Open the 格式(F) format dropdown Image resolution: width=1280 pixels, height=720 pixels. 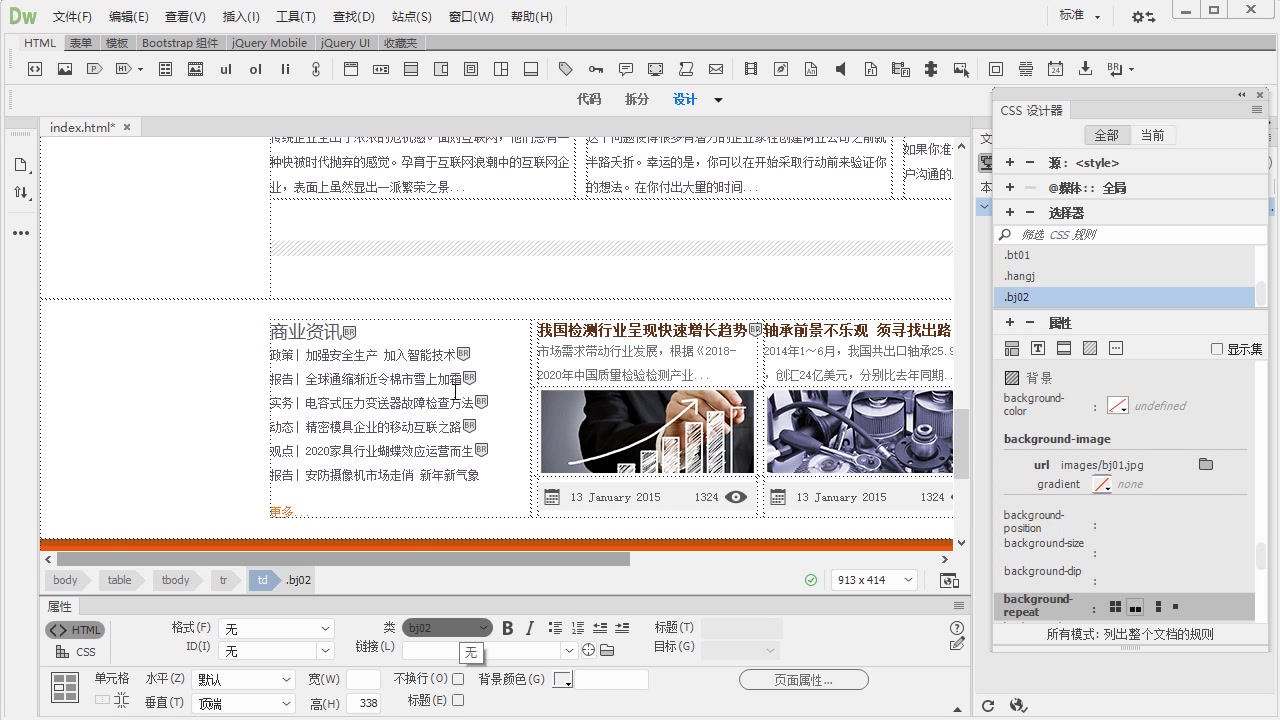coord(276,629)
